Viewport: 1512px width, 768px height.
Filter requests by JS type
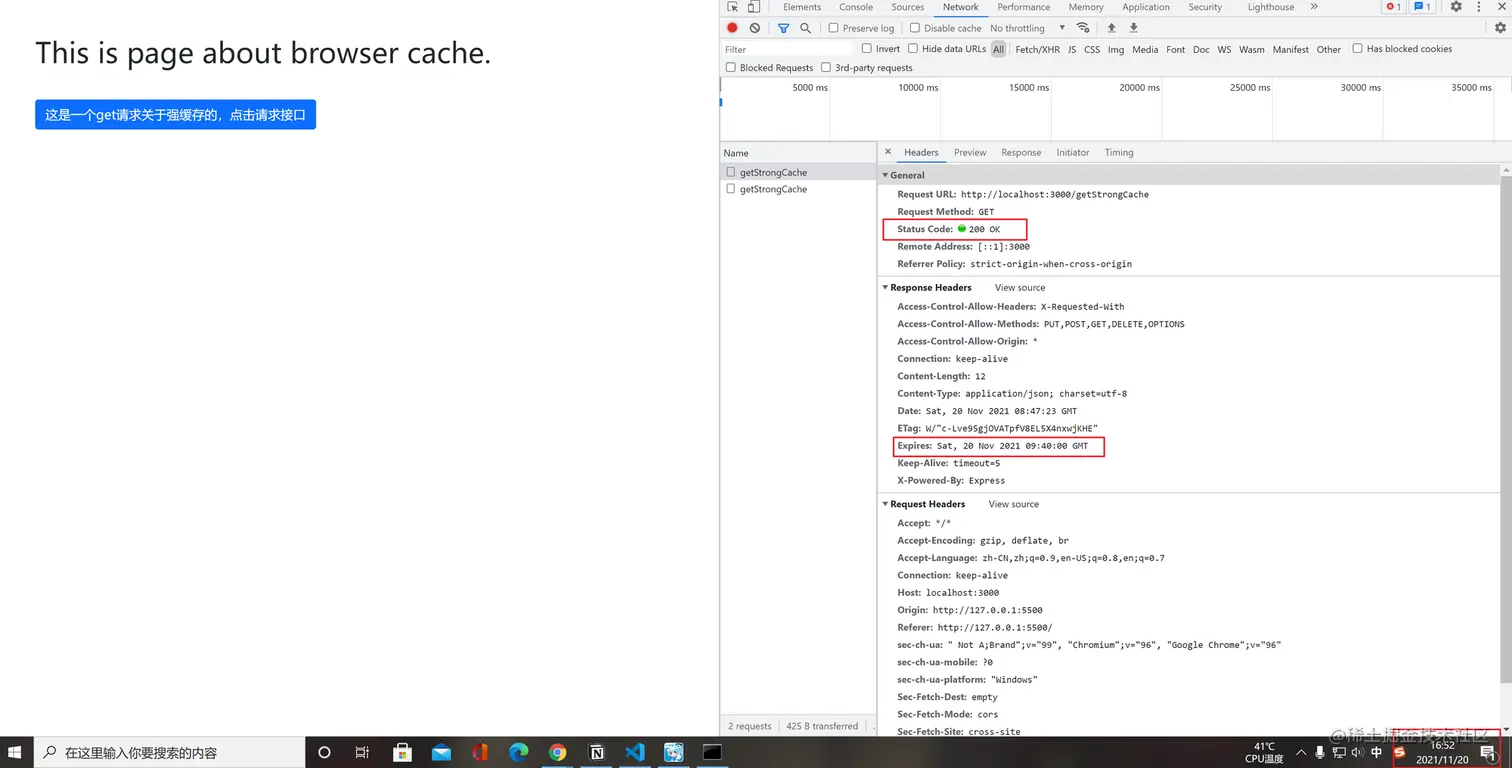[x=1072, y=49]
